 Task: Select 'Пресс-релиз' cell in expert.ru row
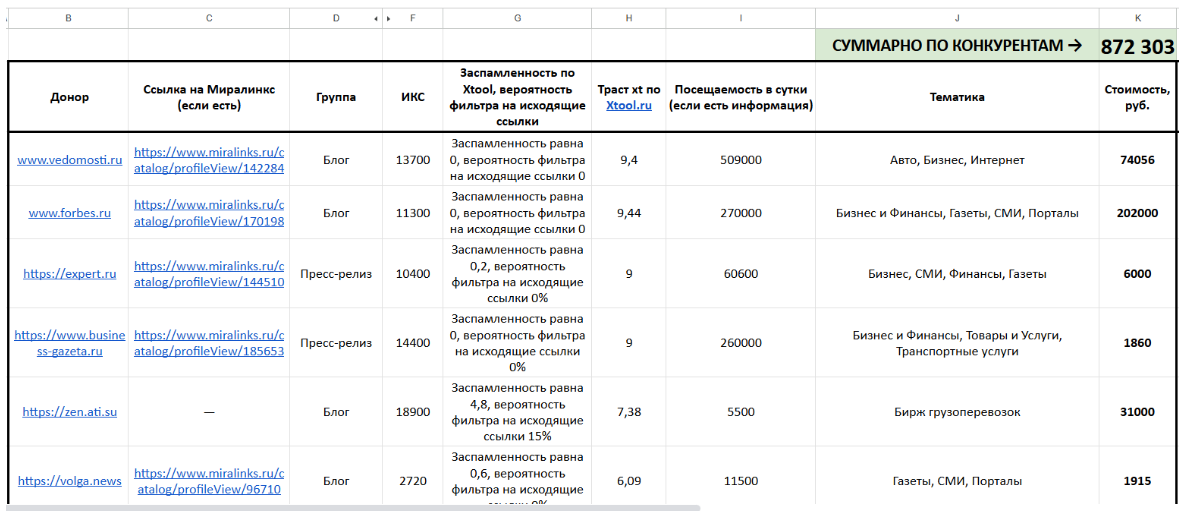point(336,274)
